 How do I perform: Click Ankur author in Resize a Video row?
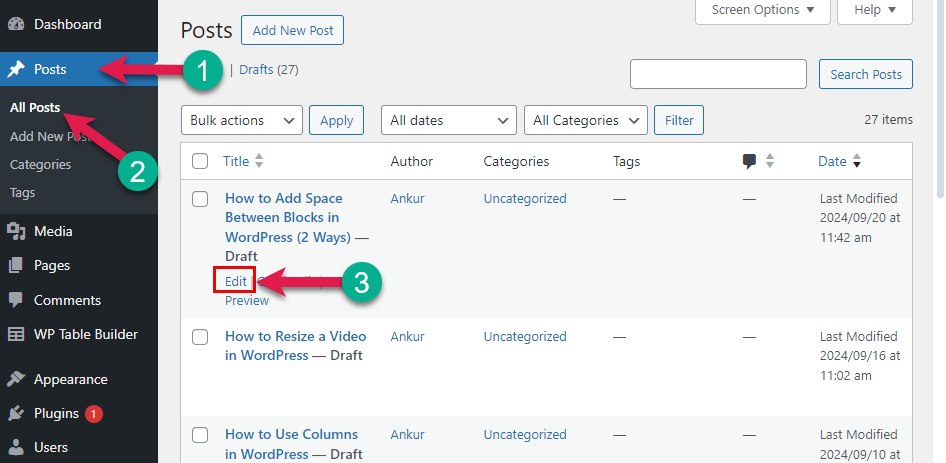tap(407, 336)
